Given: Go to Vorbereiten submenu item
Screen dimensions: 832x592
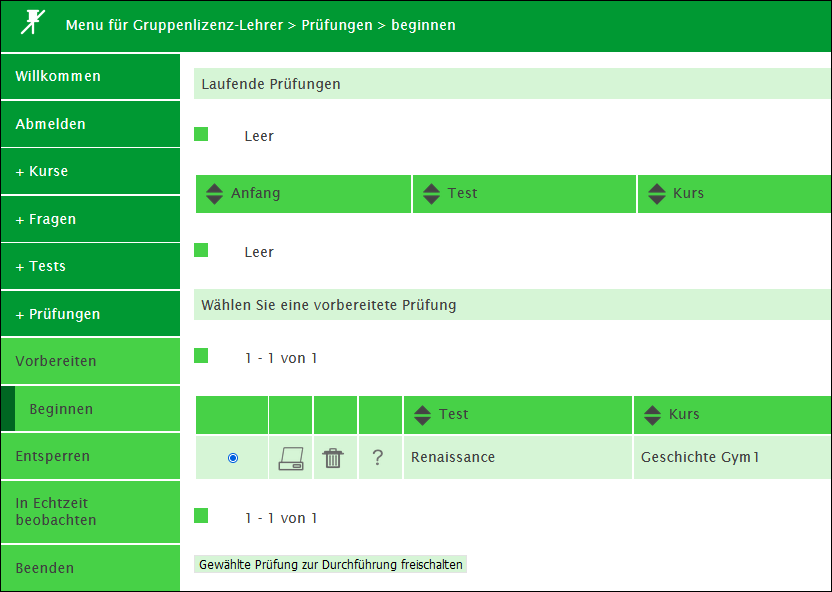Looking at the screenshot, I should tap(90, 361).
